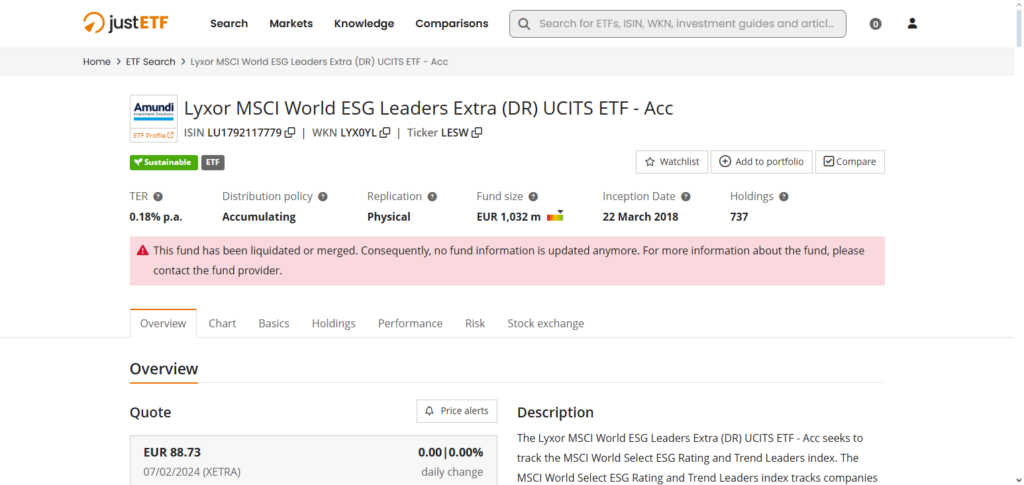Image resolution: width=1024 pixels, height=485 pixels.
Task: Copy the ISIN LU1792117779 via copy icon
Action: coord(290,133)
